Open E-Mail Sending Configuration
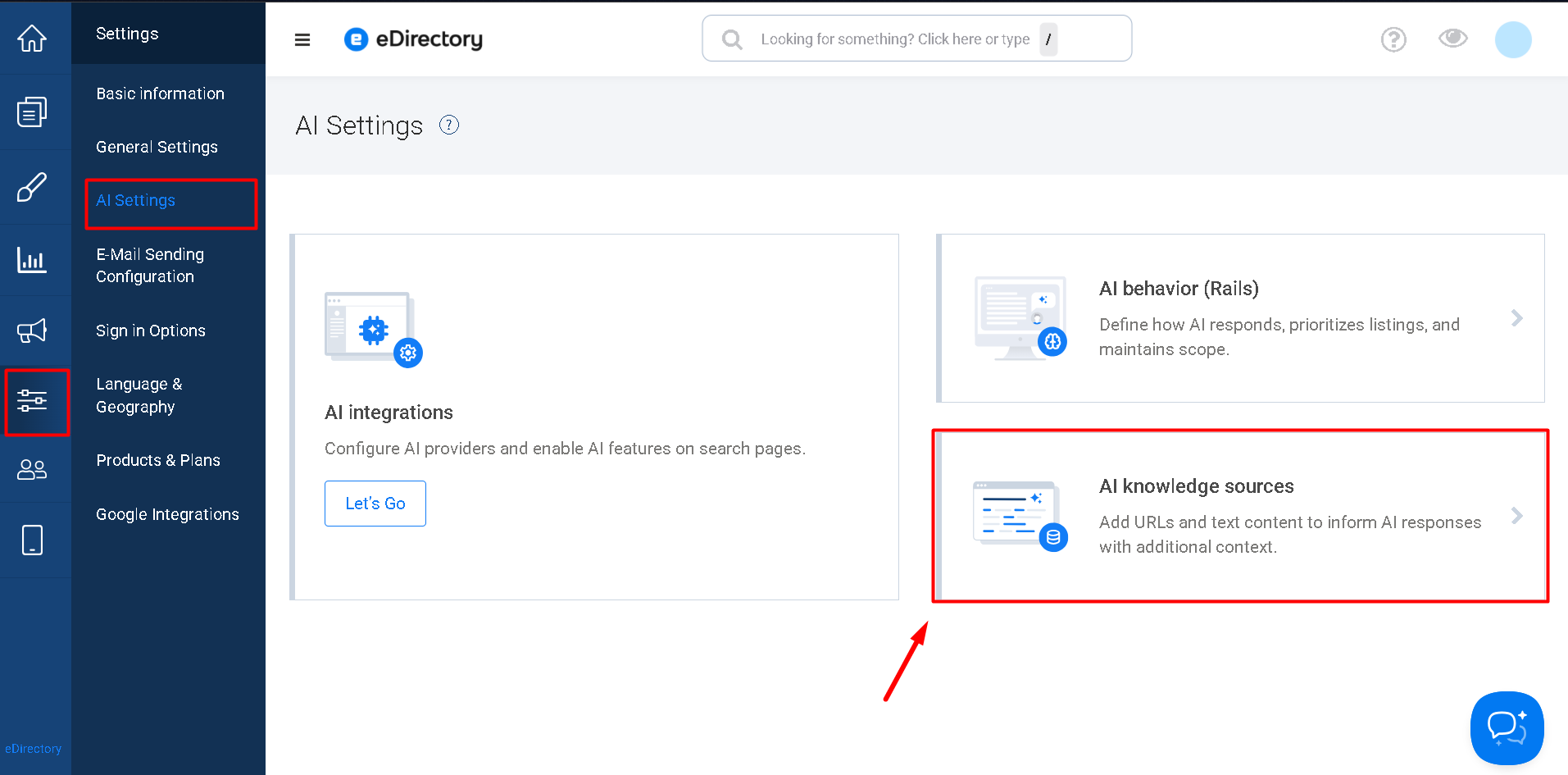Image resolution: width=1568 pixels, height=775 pixels. (150, 266)
